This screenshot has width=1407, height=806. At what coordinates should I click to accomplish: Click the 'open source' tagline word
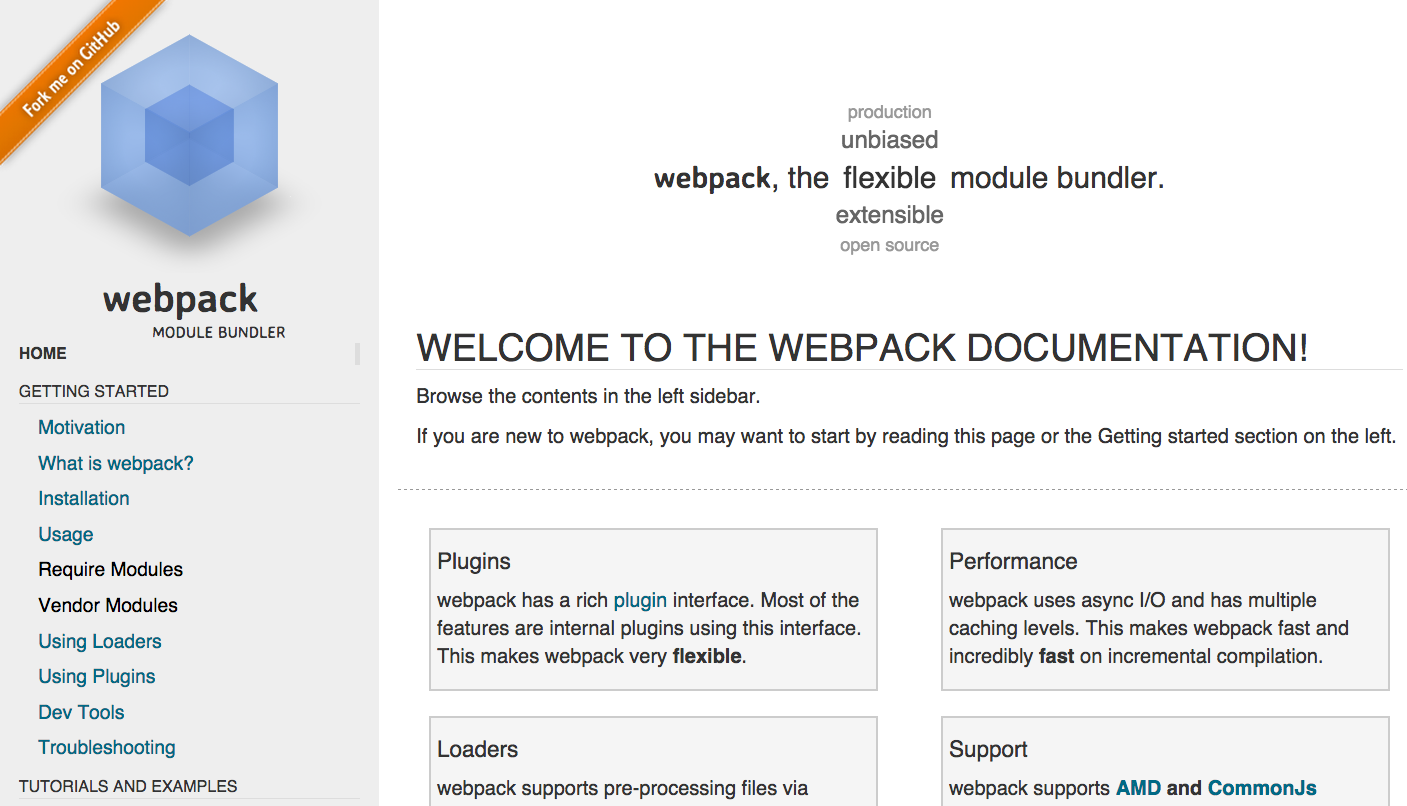pyautogui.click(x=889, y=245)
